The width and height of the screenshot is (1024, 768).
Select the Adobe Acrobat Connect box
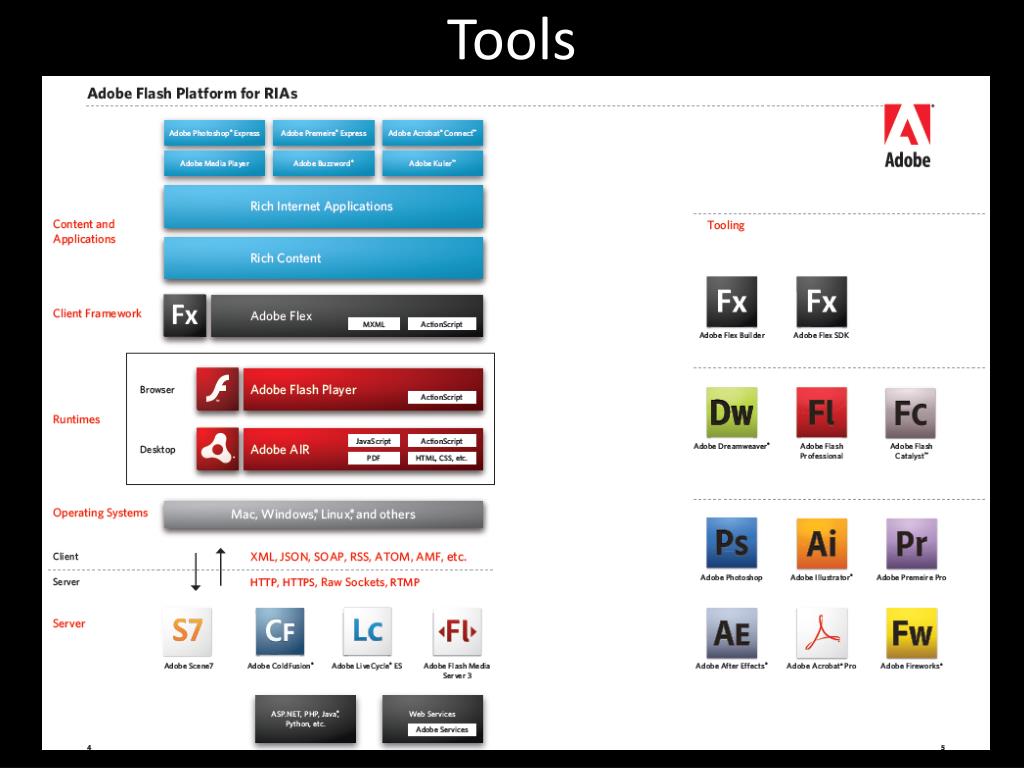[432, 133]
